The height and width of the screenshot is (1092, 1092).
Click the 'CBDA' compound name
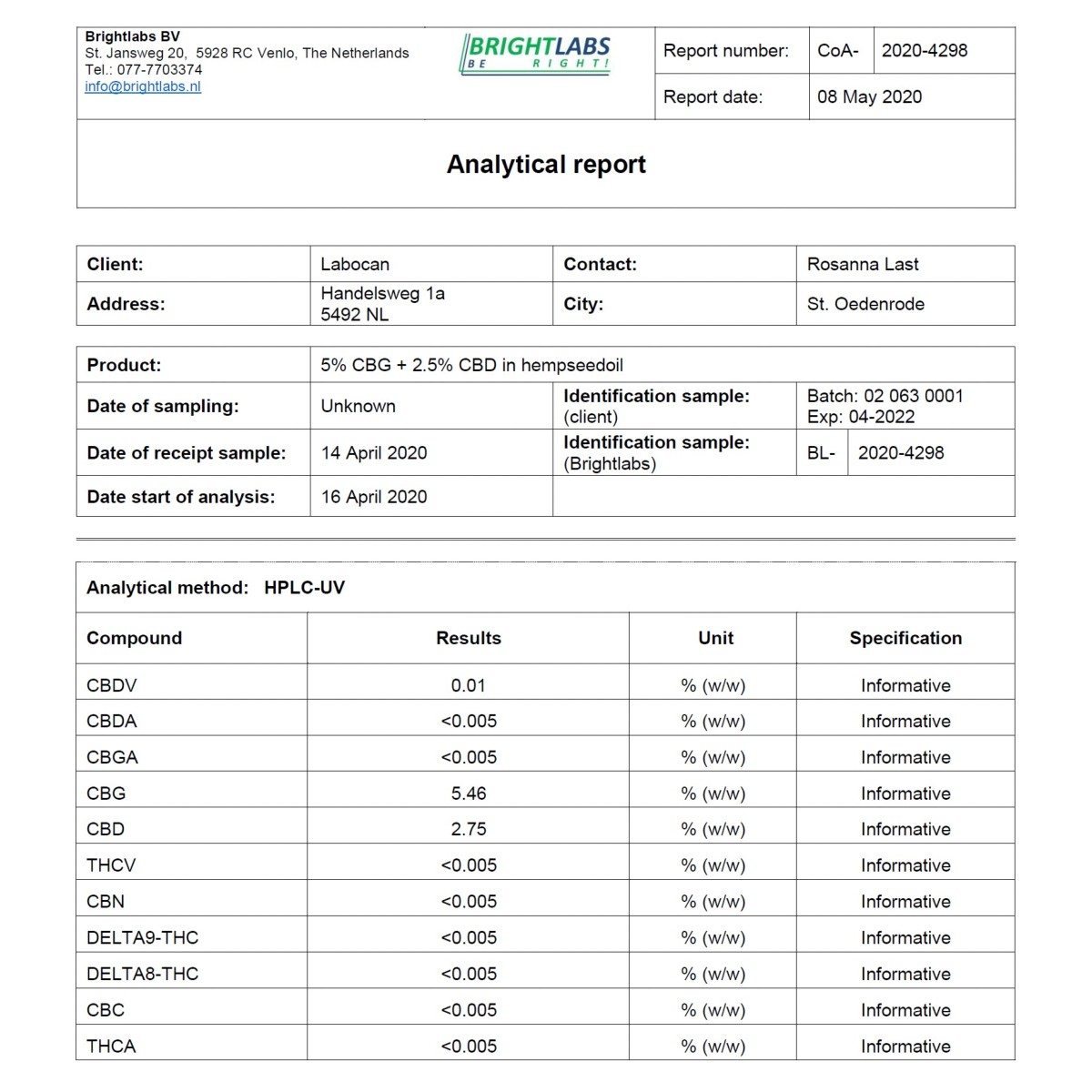click(x=111, y=722)
